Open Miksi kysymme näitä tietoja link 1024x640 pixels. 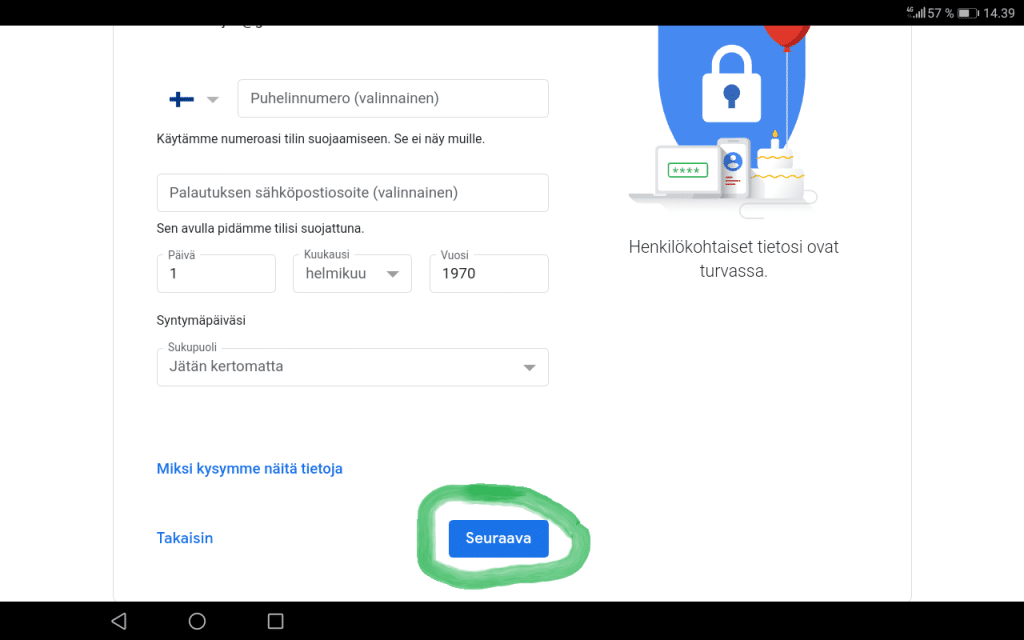[249, 469]
